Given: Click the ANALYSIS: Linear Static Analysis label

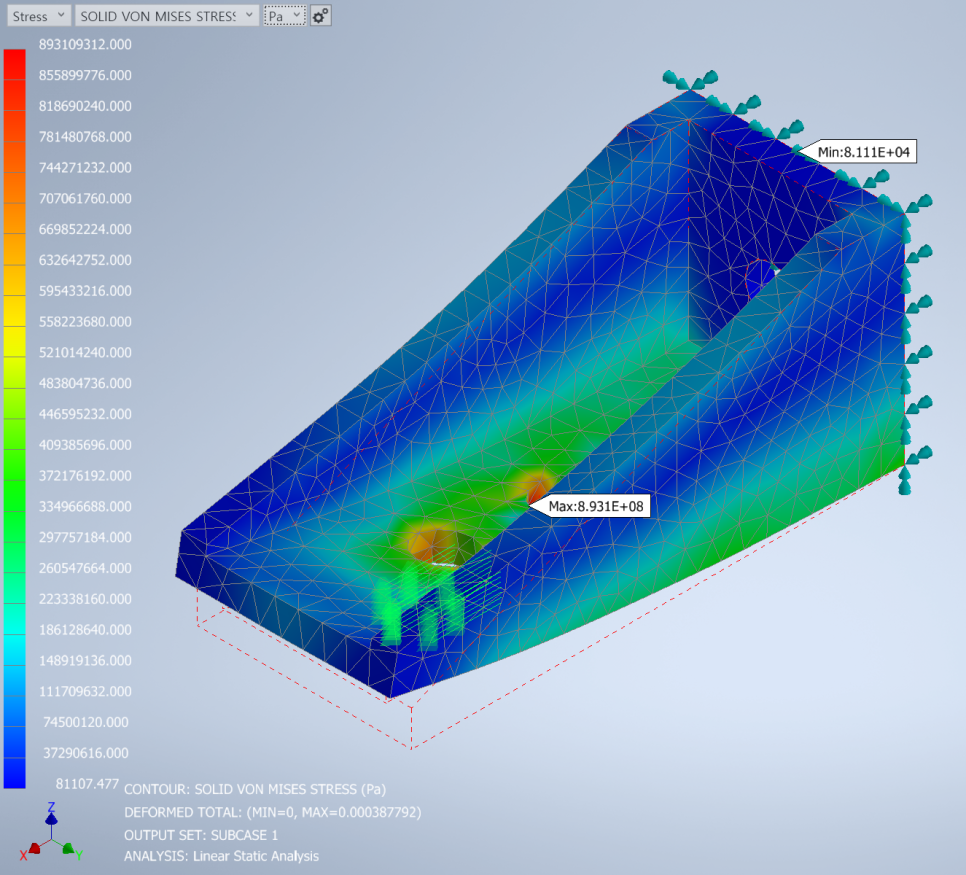Looking at the screenshot, I should (221, 856).
